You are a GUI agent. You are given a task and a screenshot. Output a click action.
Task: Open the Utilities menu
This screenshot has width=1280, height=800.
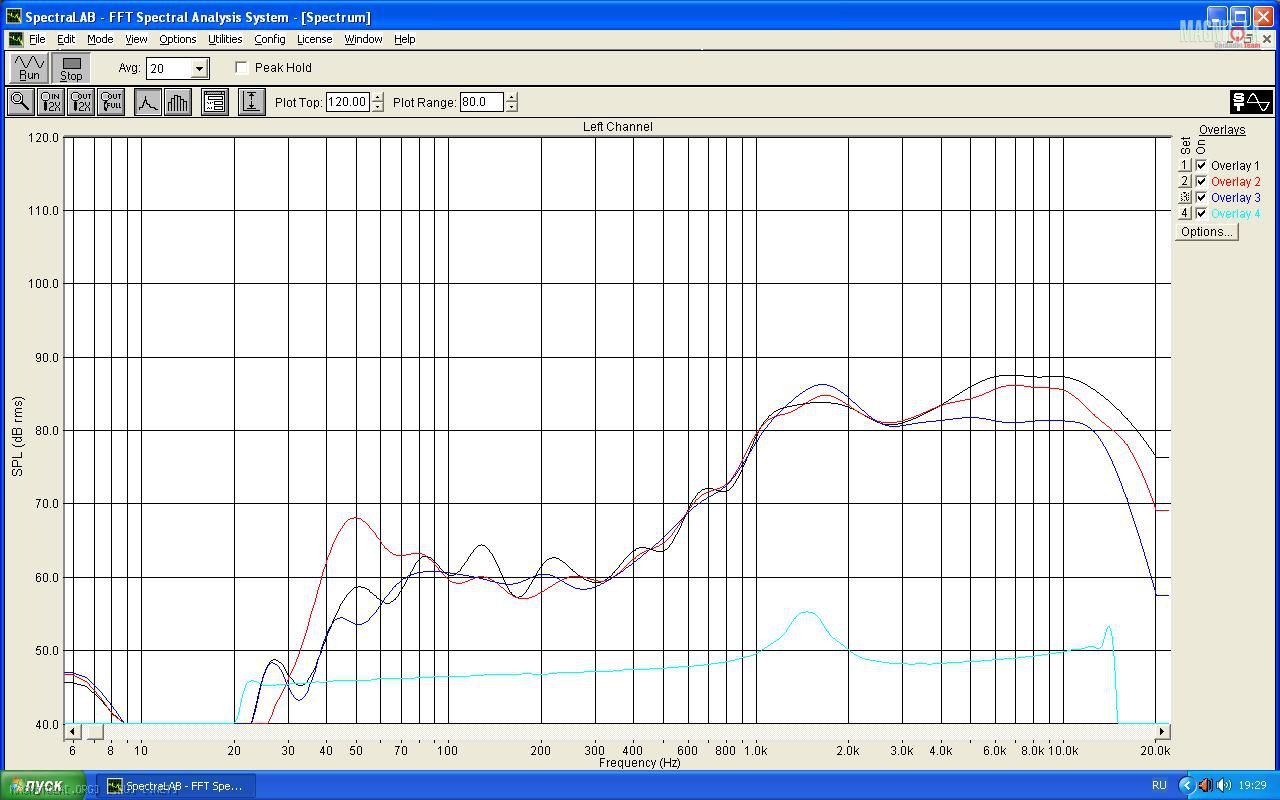225,39
